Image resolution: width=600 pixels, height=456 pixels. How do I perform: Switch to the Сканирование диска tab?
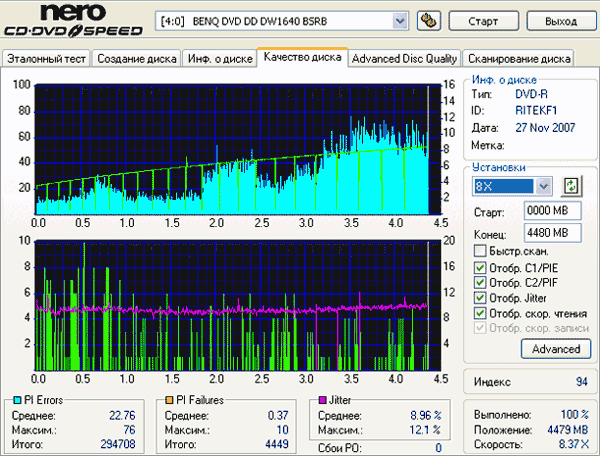(519, 59)
